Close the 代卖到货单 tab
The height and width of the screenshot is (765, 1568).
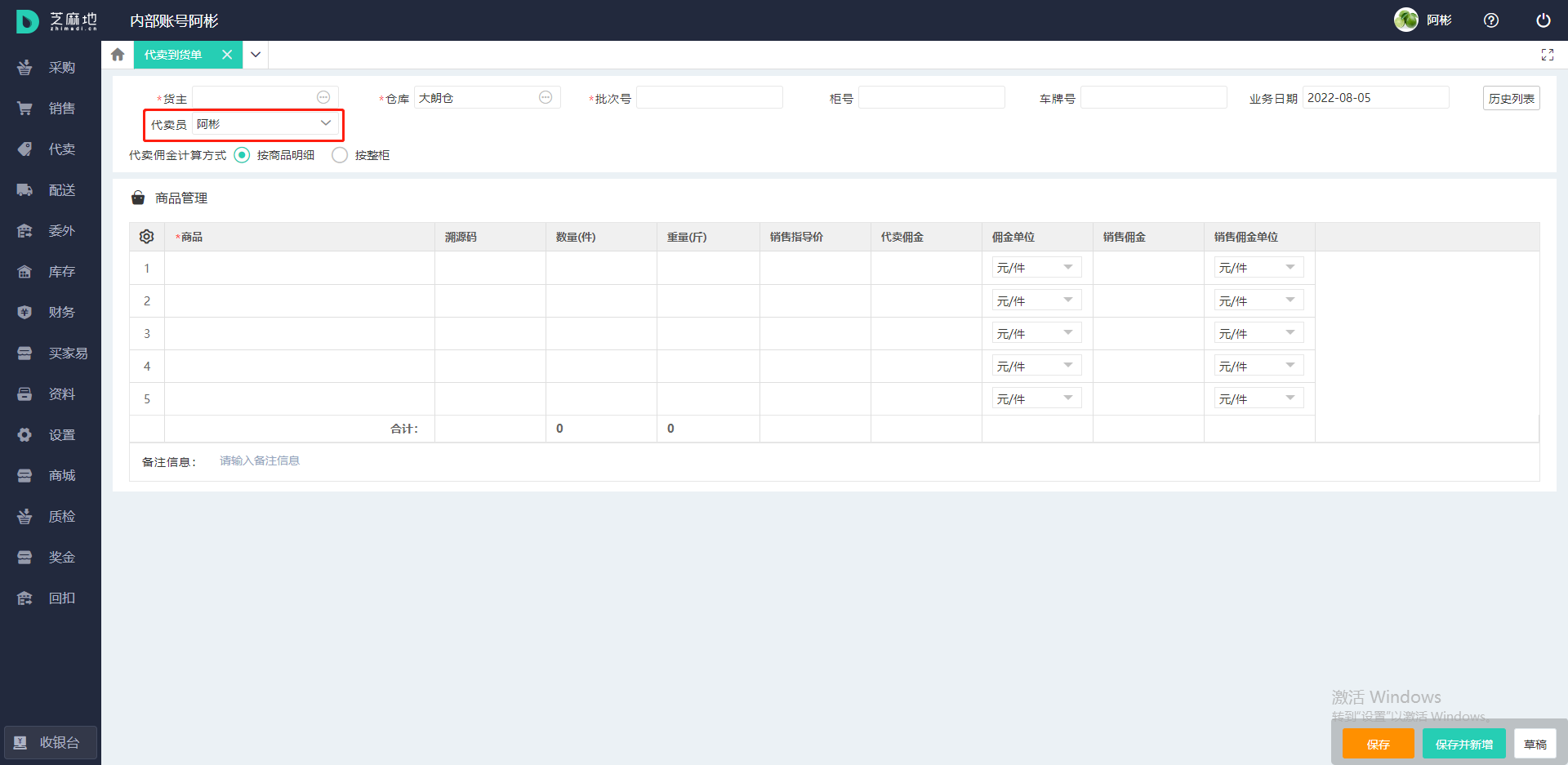pos(227,55)
